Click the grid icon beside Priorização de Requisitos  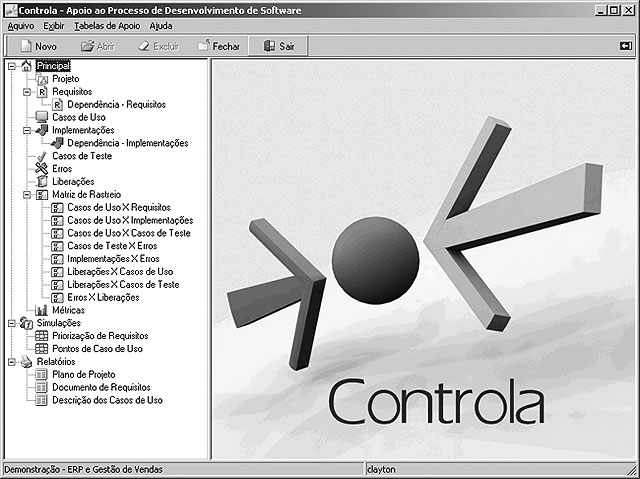tap(42, 336)
